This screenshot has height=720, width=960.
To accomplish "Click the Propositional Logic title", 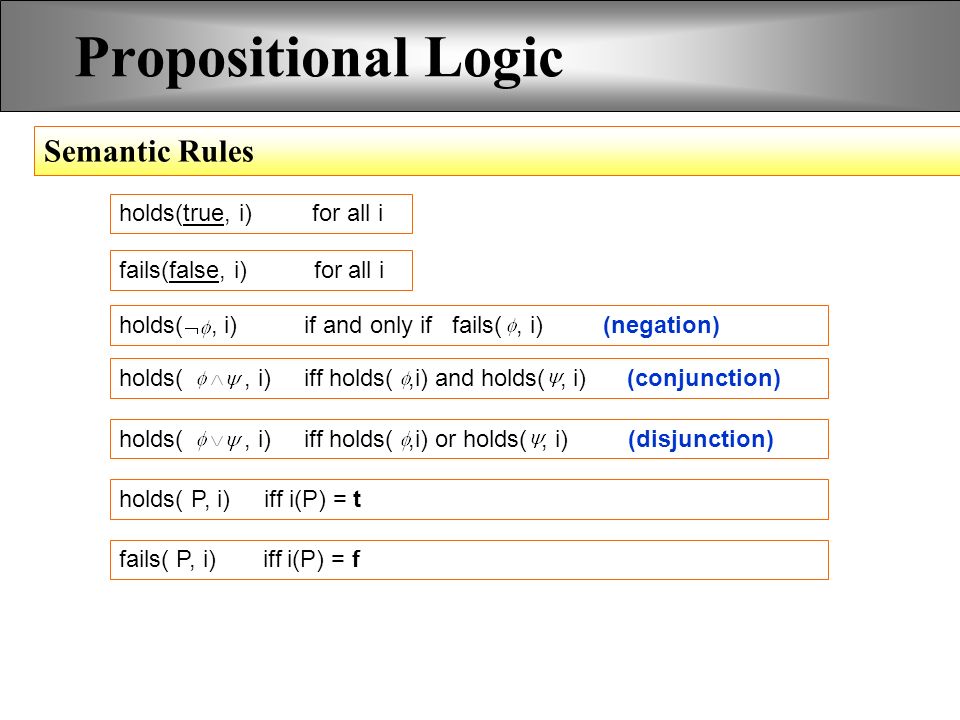I will [x=319, y=59].
